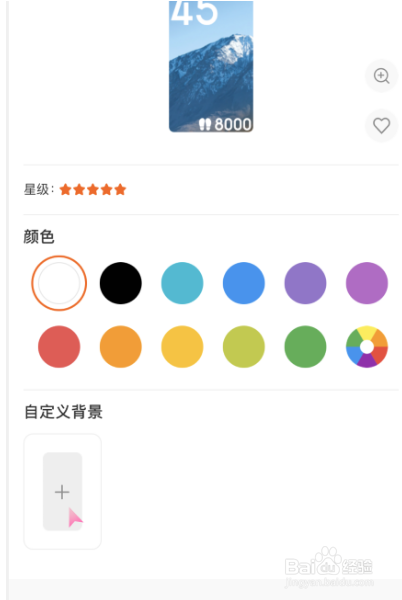The image size is (402, 600).
Task: Select the lime green swatch
Action: [244, 347]
